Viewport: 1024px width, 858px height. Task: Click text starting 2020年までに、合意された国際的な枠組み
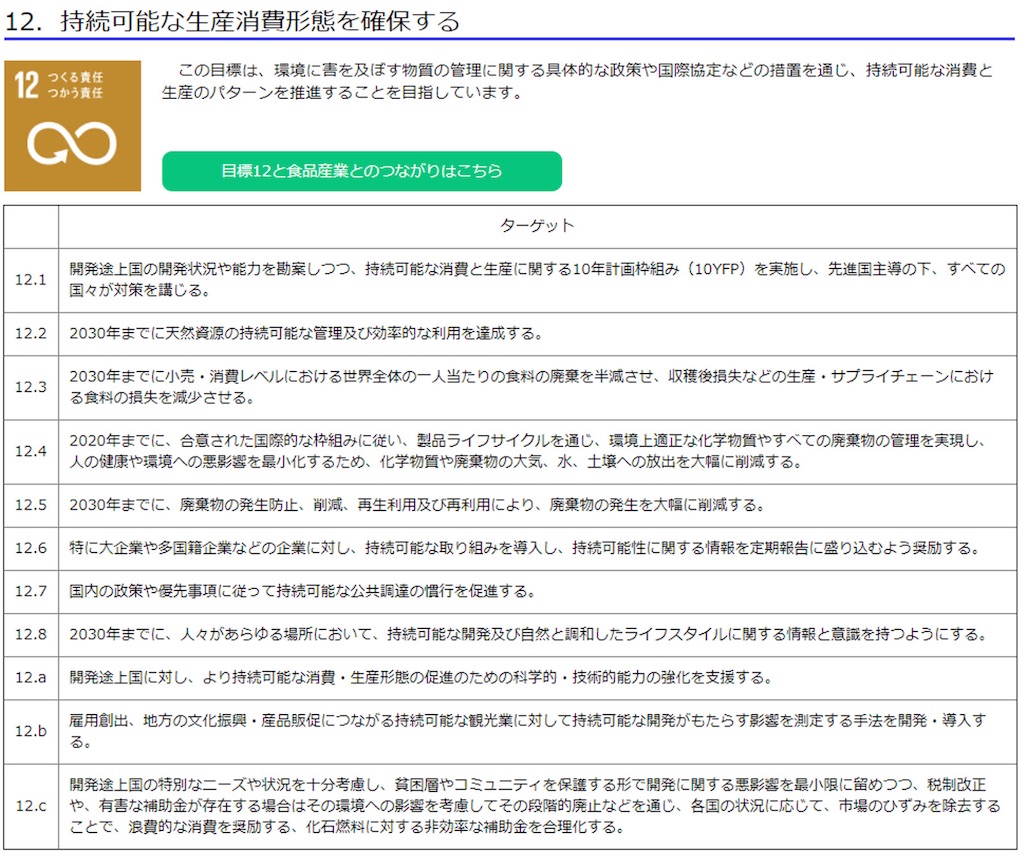click(x=529, y=451)
